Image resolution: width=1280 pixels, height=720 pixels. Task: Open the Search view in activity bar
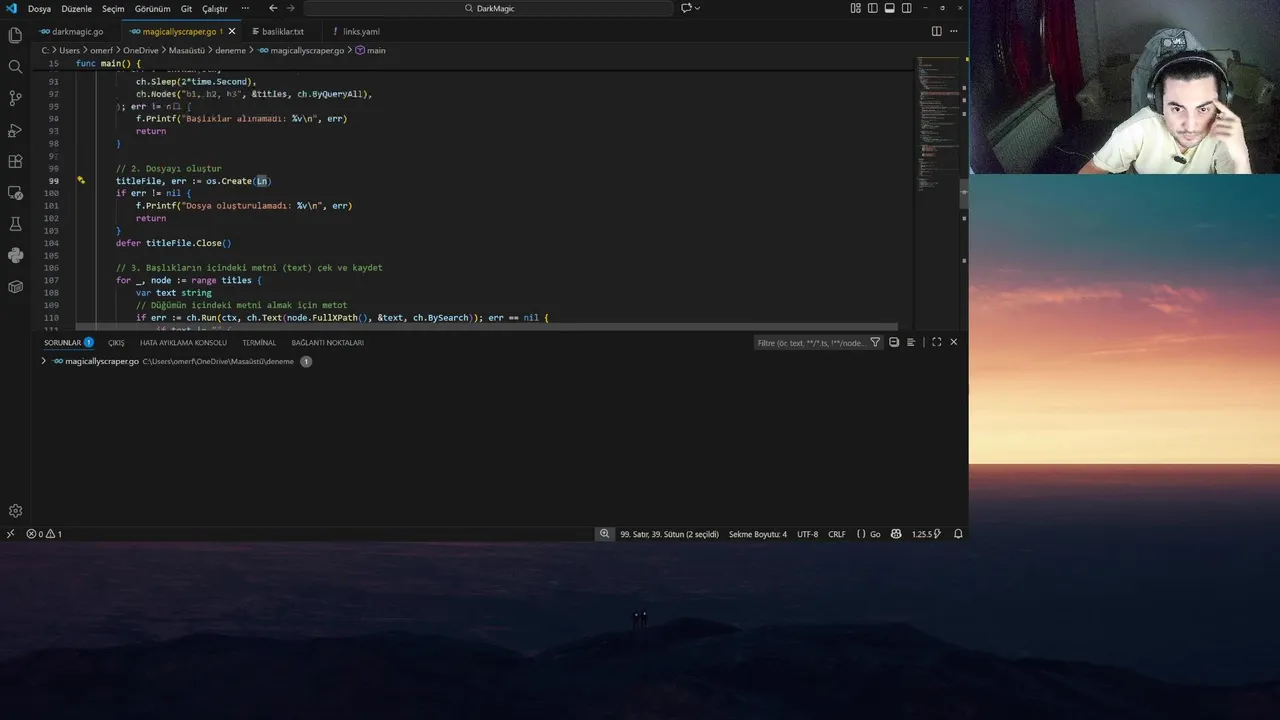tap(15, 67)
